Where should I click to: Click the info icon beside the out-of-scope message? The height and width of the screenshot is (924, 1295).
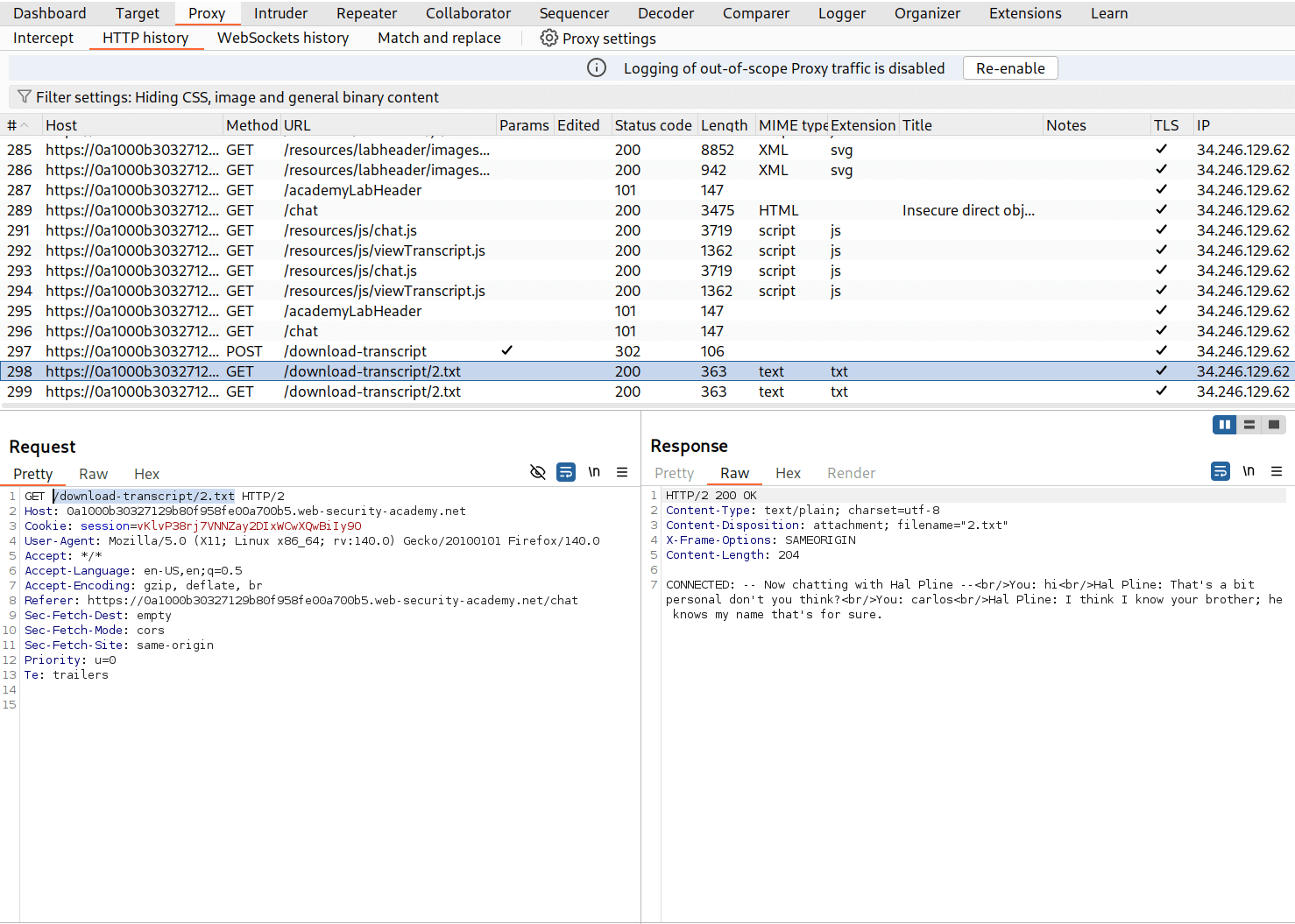[597, 67]
